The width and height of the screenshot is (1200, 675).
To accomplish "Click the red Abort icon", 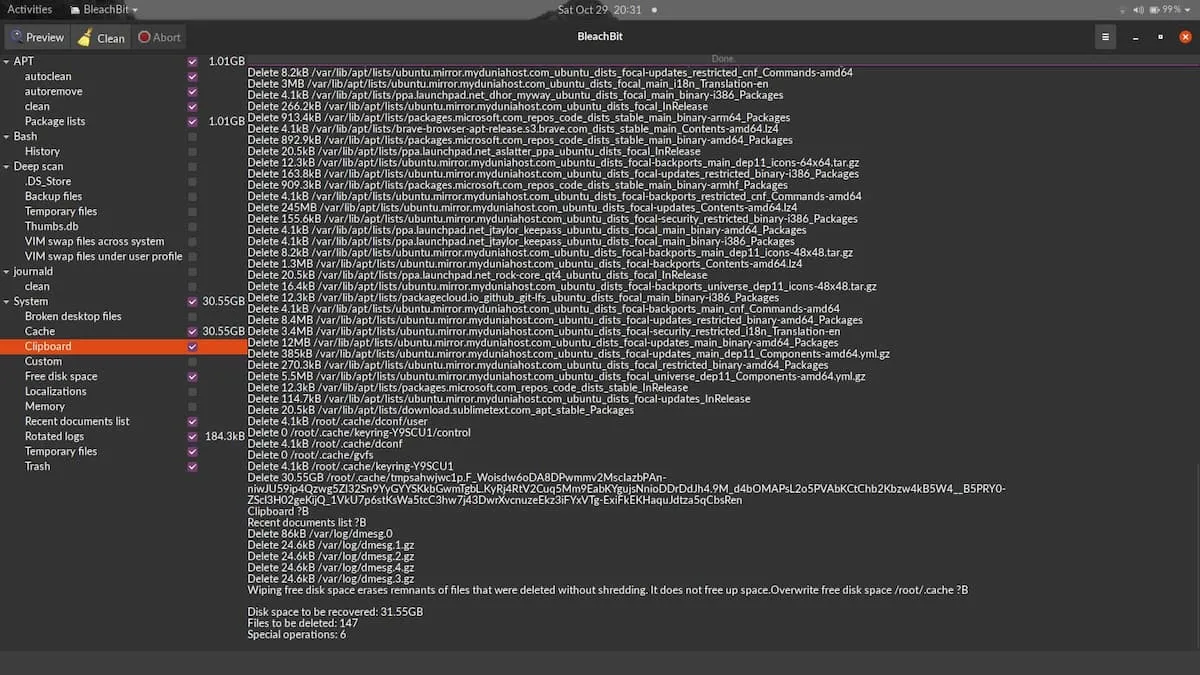I will pyautogui.click(x=144, y=37).
